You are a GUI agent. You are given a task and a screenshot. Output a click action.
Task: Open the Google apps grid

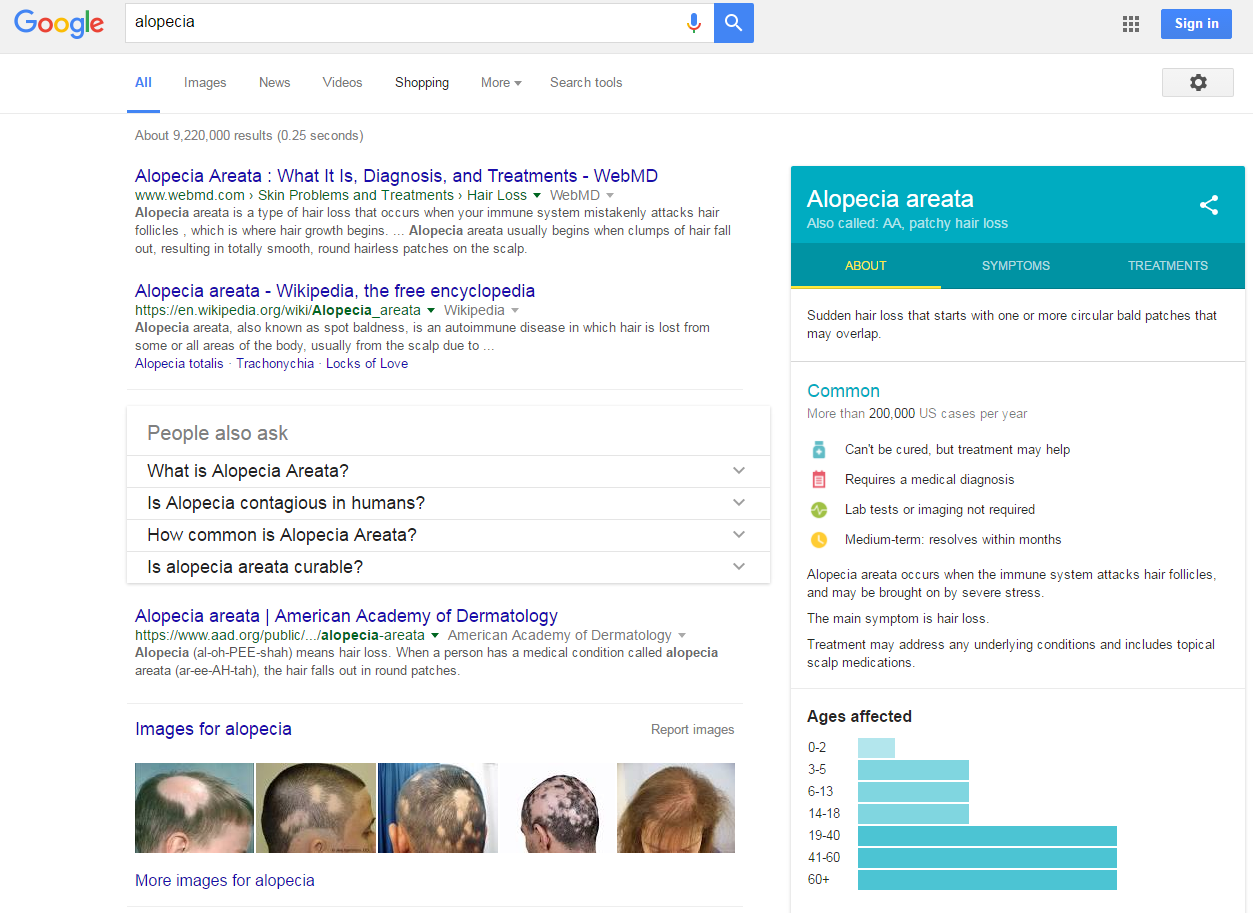coord(1131,24)
